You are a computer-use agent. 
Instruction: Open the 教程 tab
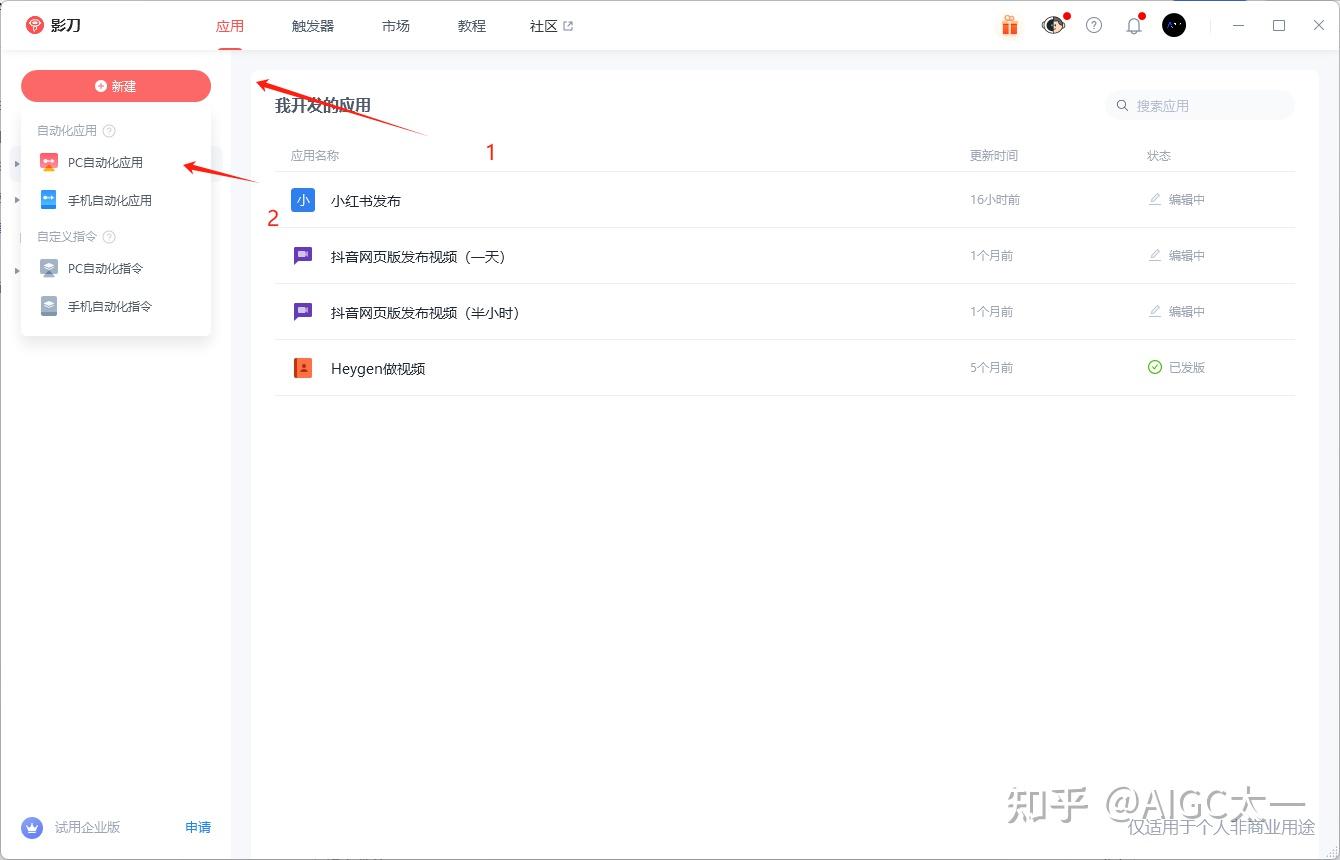(472, 26)
